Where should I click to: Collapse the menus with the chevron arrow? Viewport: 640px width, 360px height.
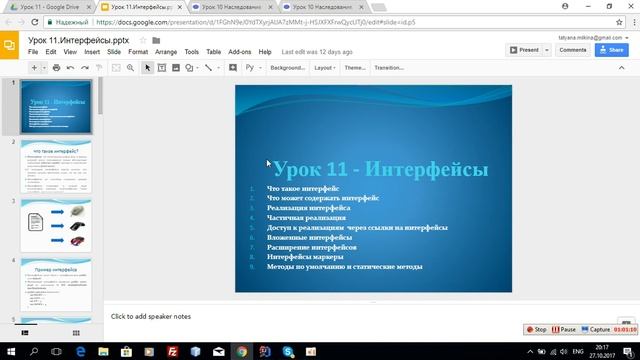622,68
